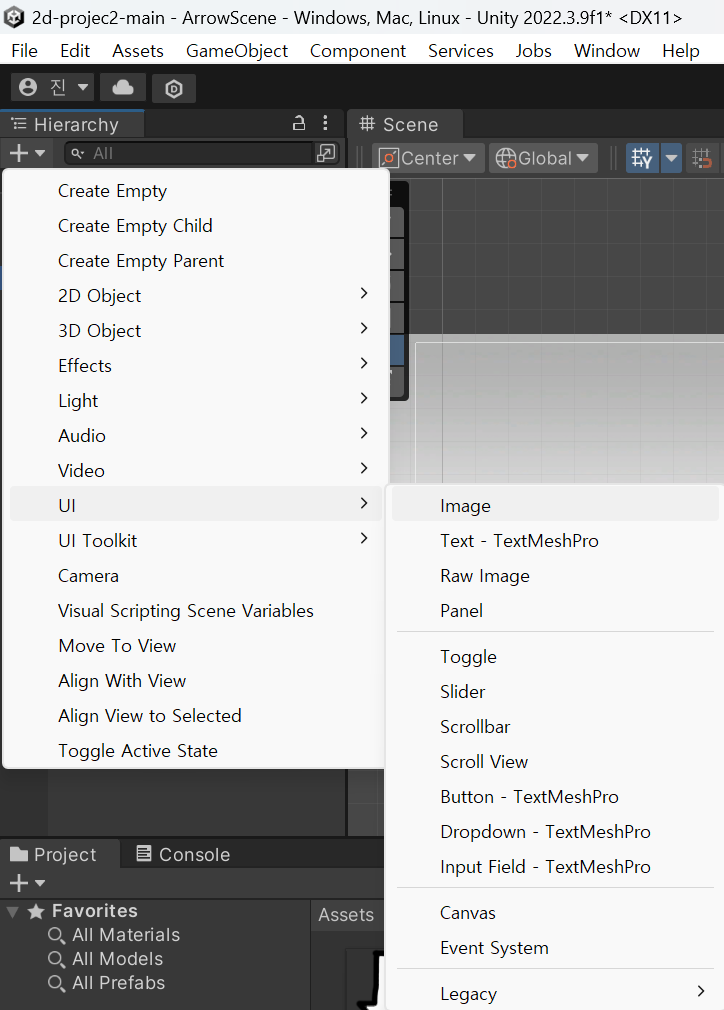Create a UI Image object
This screenshot has height=1010, width=724.
pyautogui.click(x=555, y=506)
